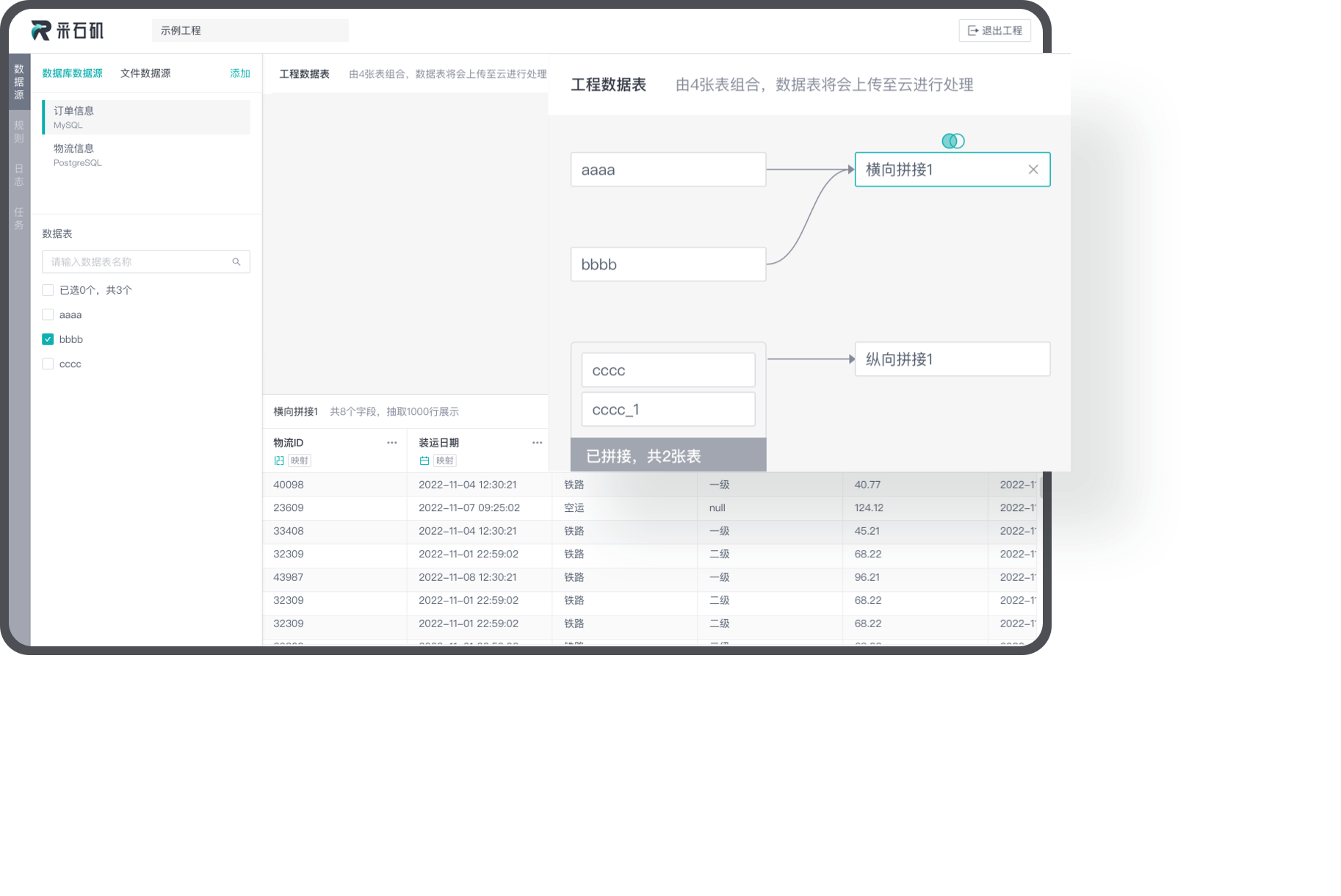Click the cell with 物流ID 40098

coord(335,485)
